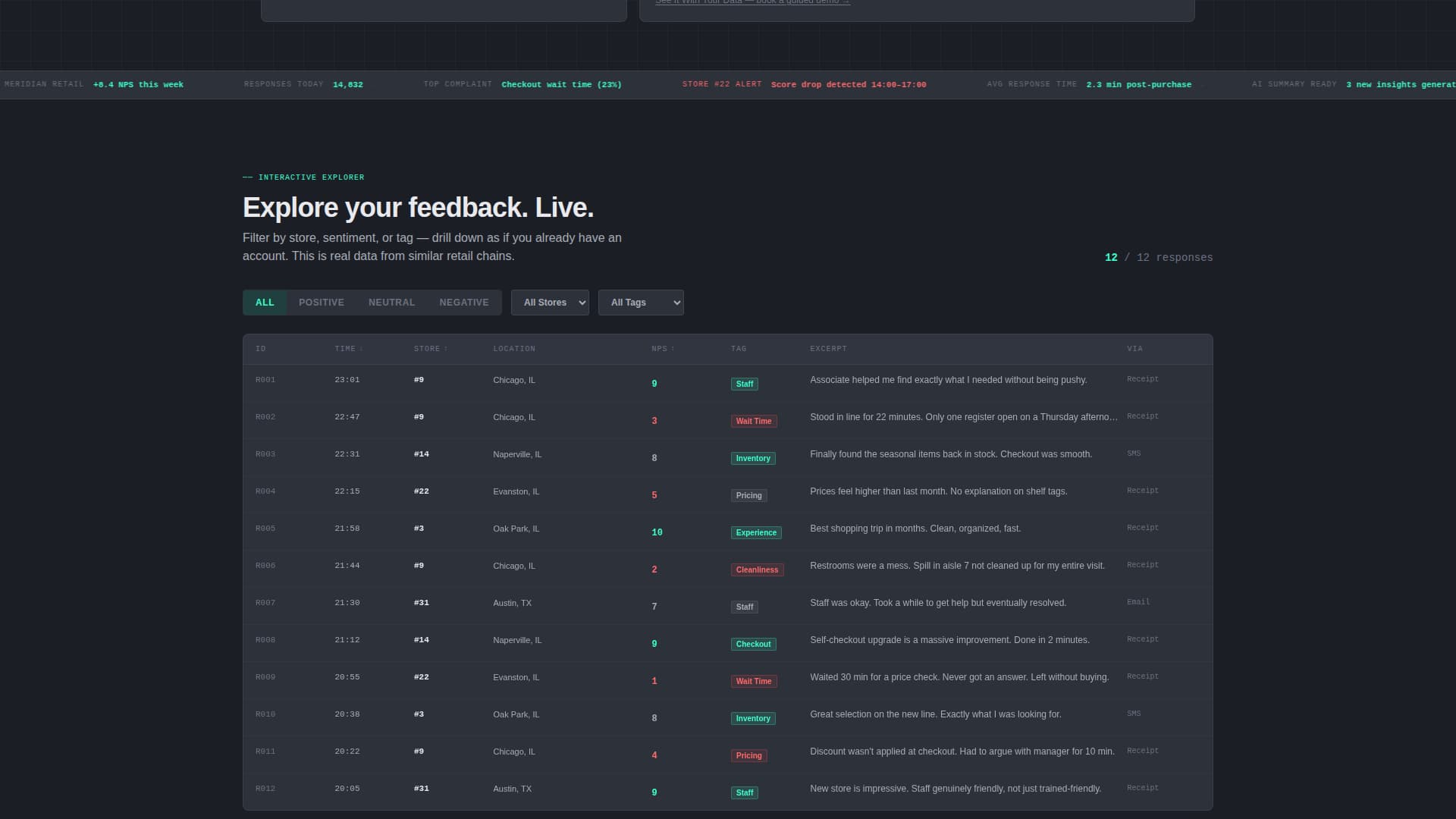Select response ID R002
The width and height of the screenshot is (1456, 819).
(265, 417)
